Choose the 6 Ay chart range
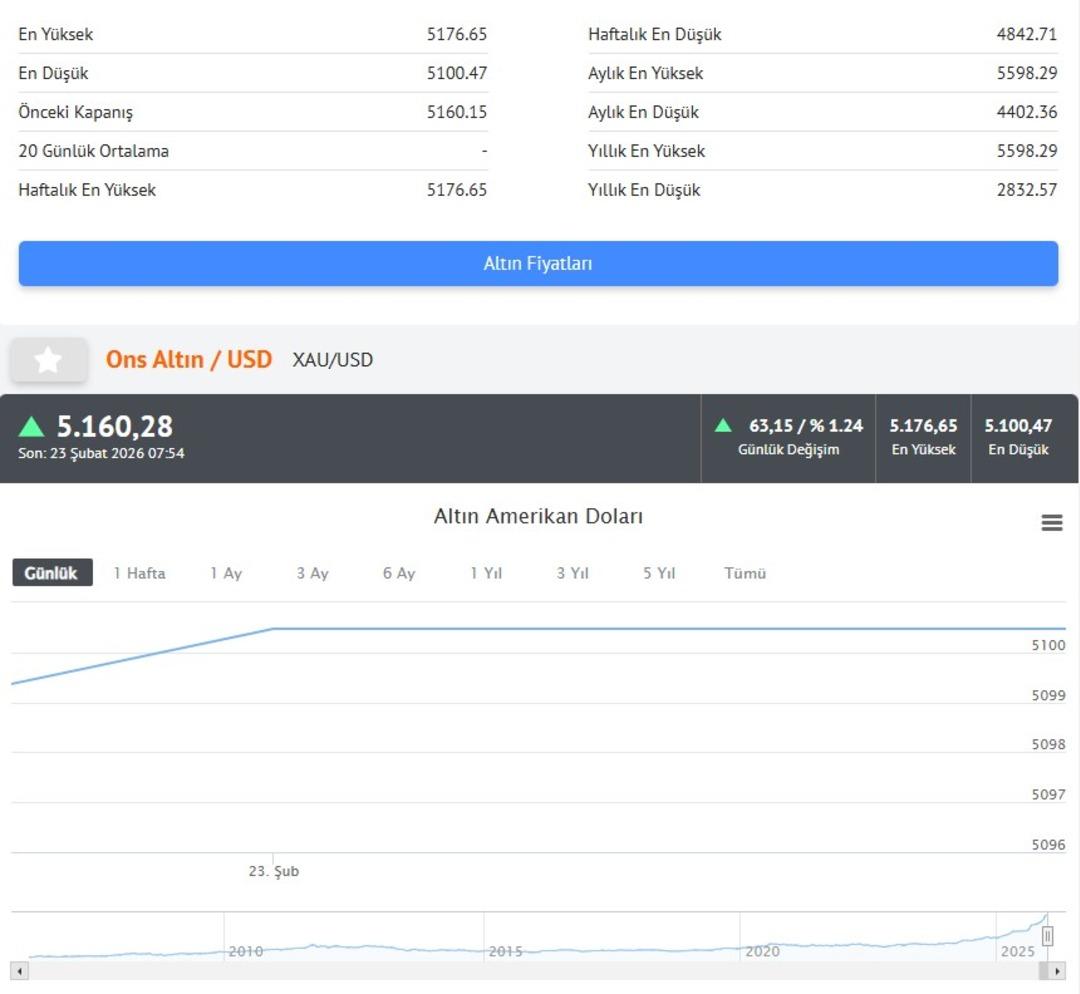1080x994 pixels. (x=399, y=573)
